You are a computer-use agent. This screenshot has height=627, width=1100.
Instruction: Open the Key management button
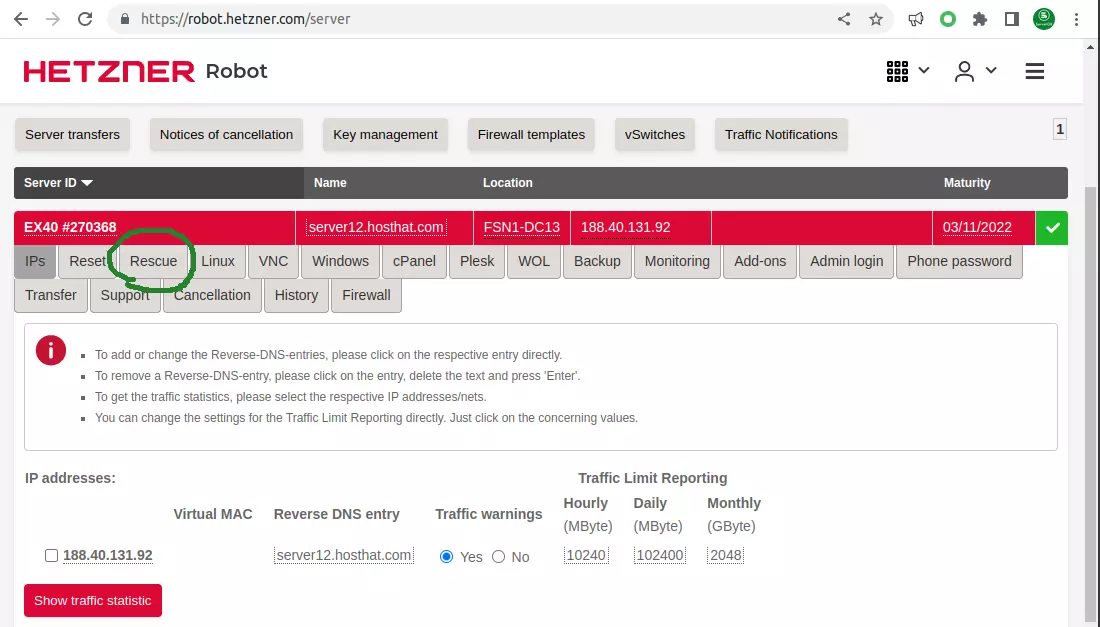click(385, 135)
